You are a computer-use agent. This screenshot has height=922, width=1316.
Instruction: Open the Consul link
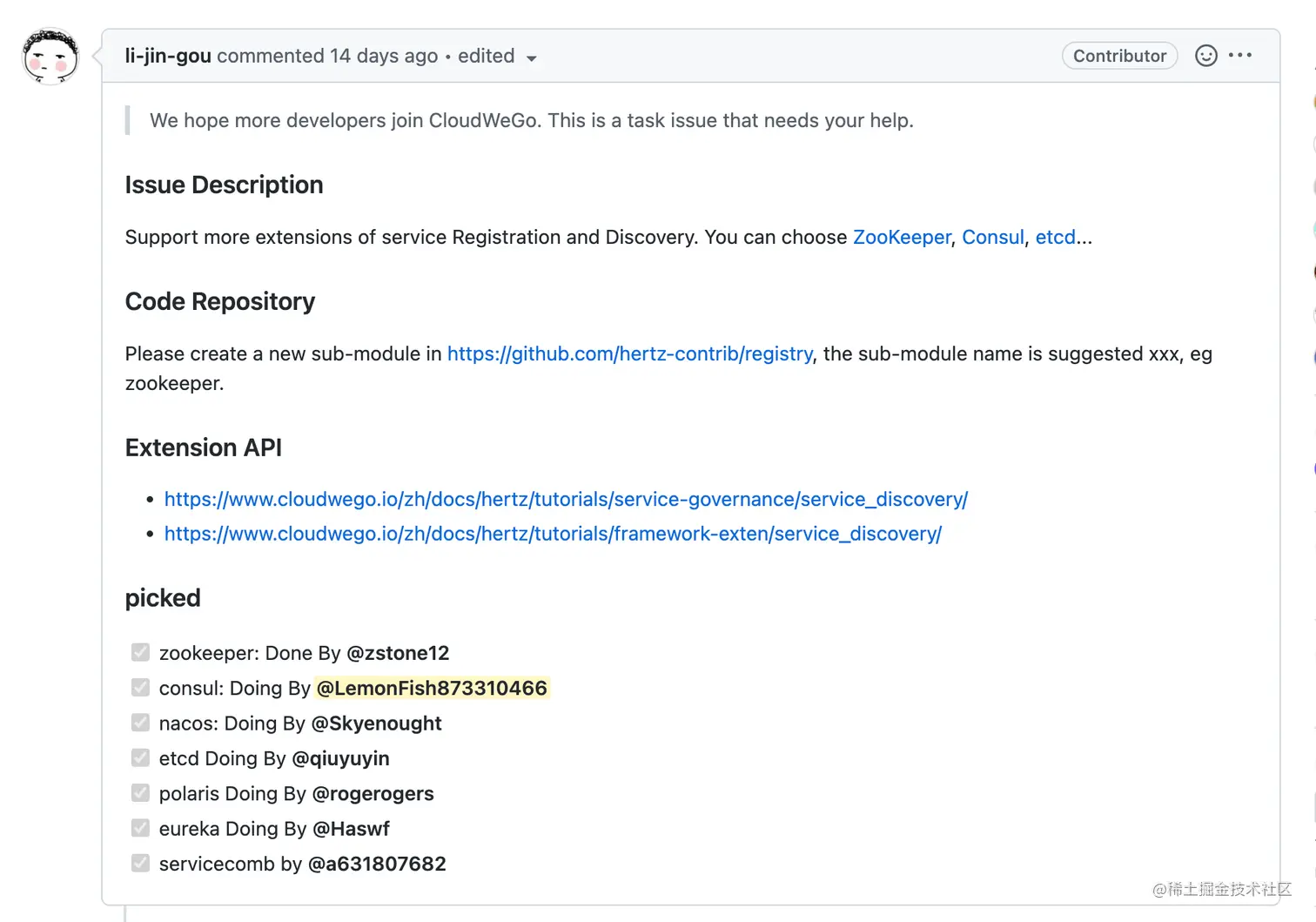[992, 237]
